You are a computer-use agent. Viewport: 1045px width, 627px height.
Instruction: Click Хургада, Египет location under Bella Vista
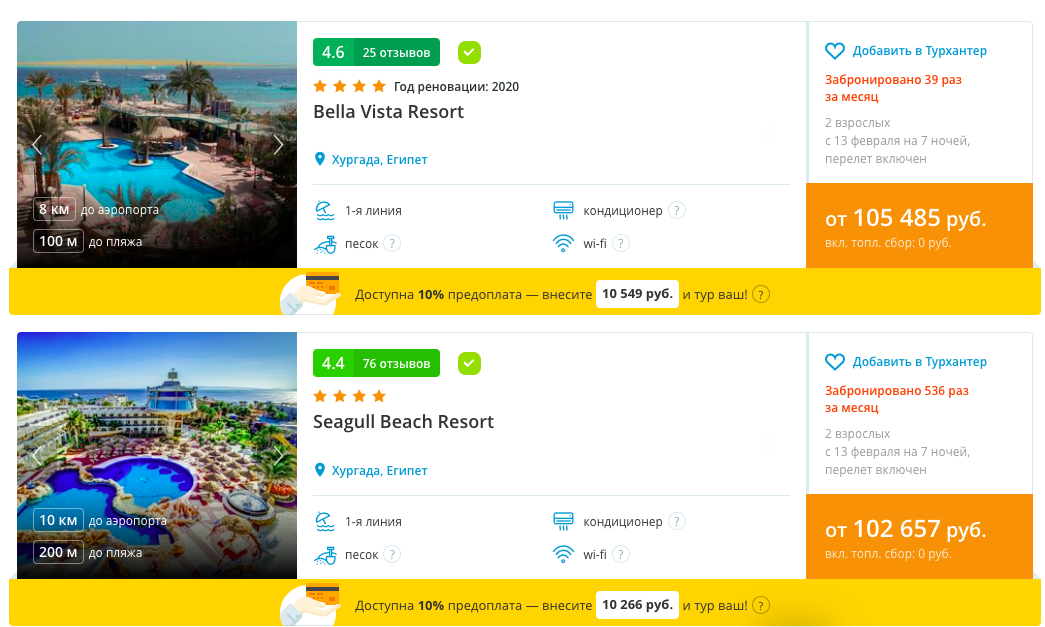(x=379, y=160)
